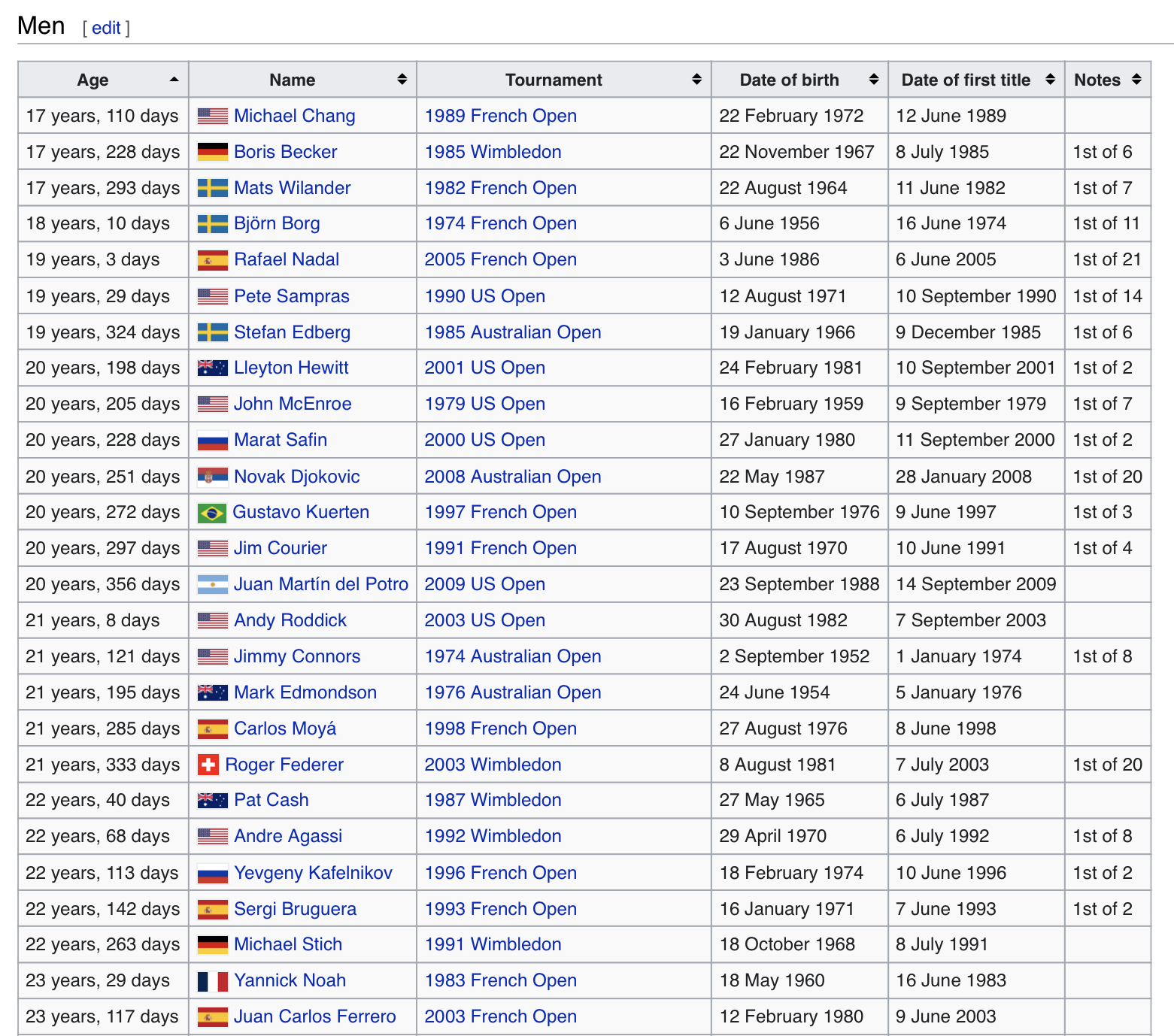Click the French flag next to Yannick Noah
The width and height of the screenshot is (1174, 1036).
coord(212,981)
